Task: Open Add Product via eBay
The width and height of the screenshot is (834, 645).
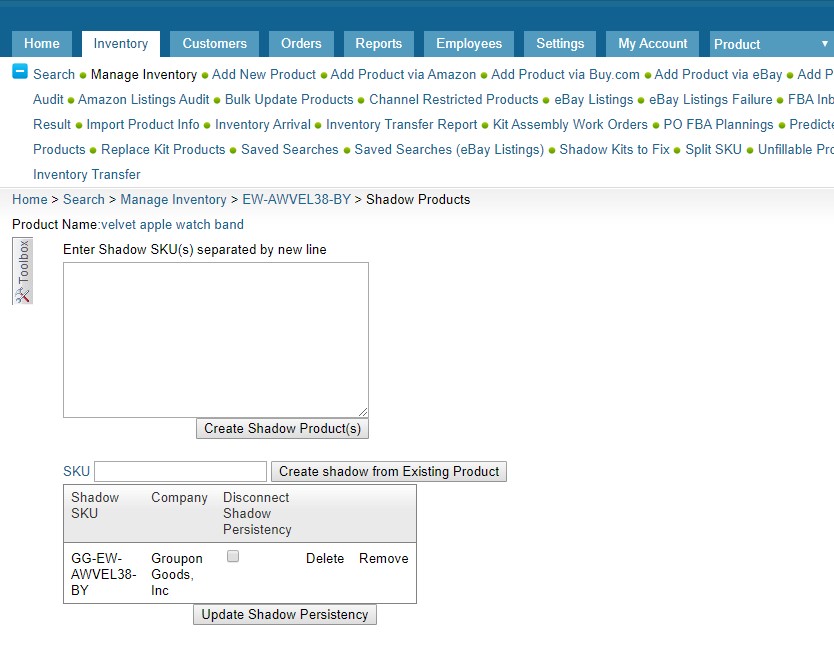Action: [x=718, y=74]
